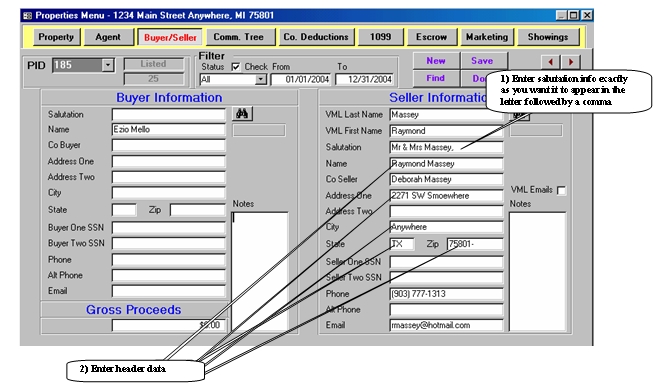This screenshot has width=657, height=389.
Task: Open the Co. Deductions tab
Action: click(316, 37)
